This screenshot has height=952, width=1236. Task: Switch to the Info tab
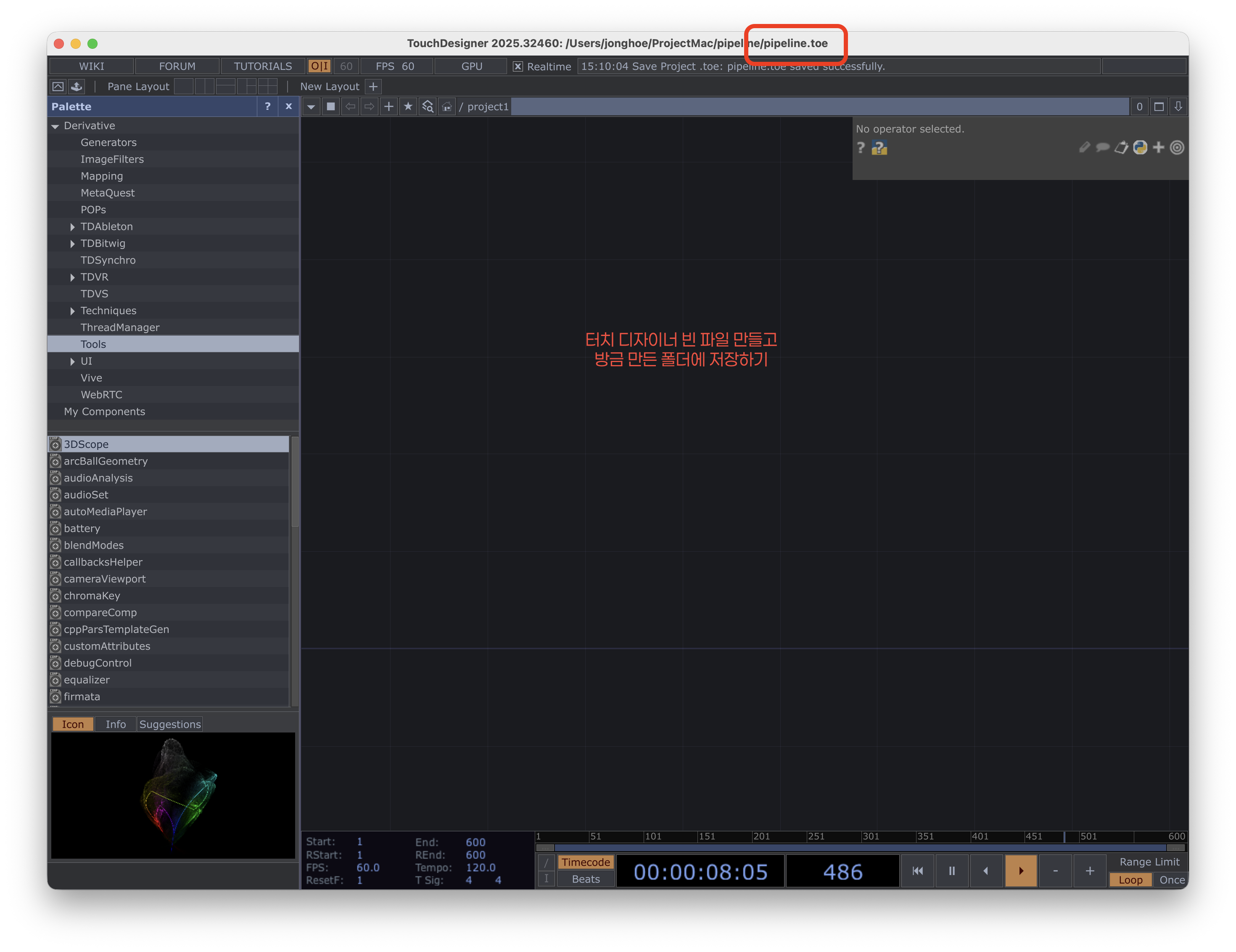click(x=116, y=725)
